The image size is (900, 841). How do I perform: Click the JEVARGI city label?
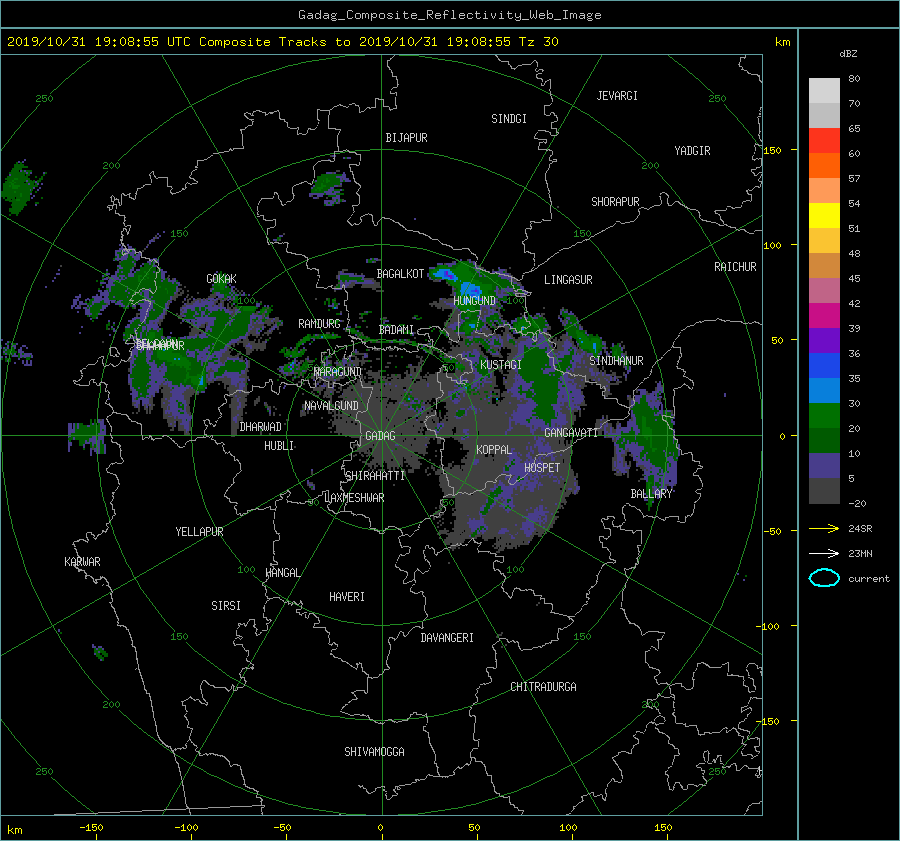pyautogui.click(x=617, y=96)
